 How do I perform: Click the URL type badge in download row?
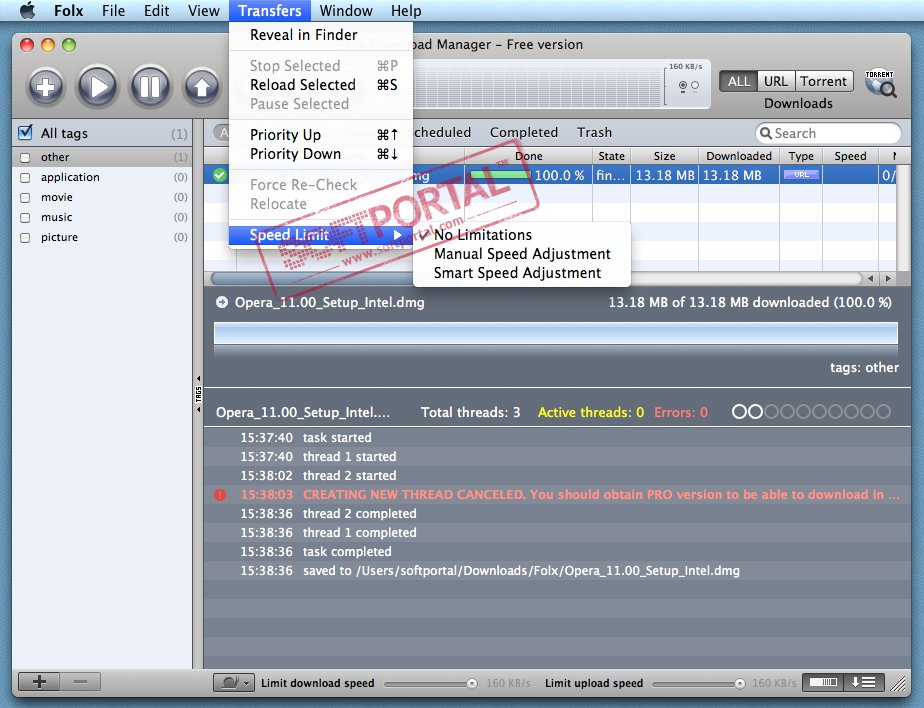pyautogui.click(x=801, y=174)
